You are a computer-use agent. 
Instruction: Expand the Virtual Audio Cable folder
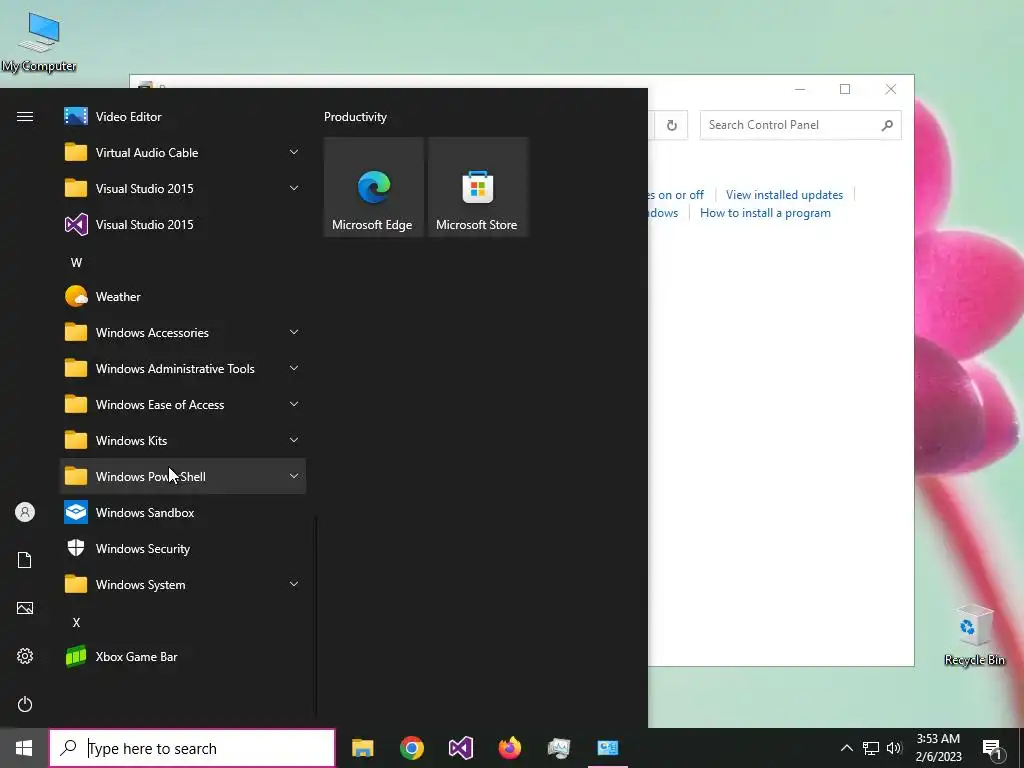click(x=183, y=153)
